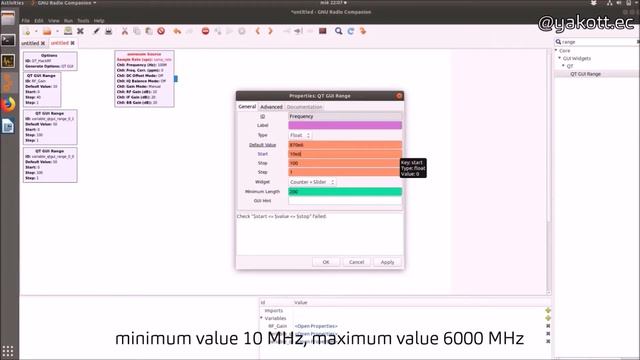Click the Default Value field with 870e6

pos(345,145)
